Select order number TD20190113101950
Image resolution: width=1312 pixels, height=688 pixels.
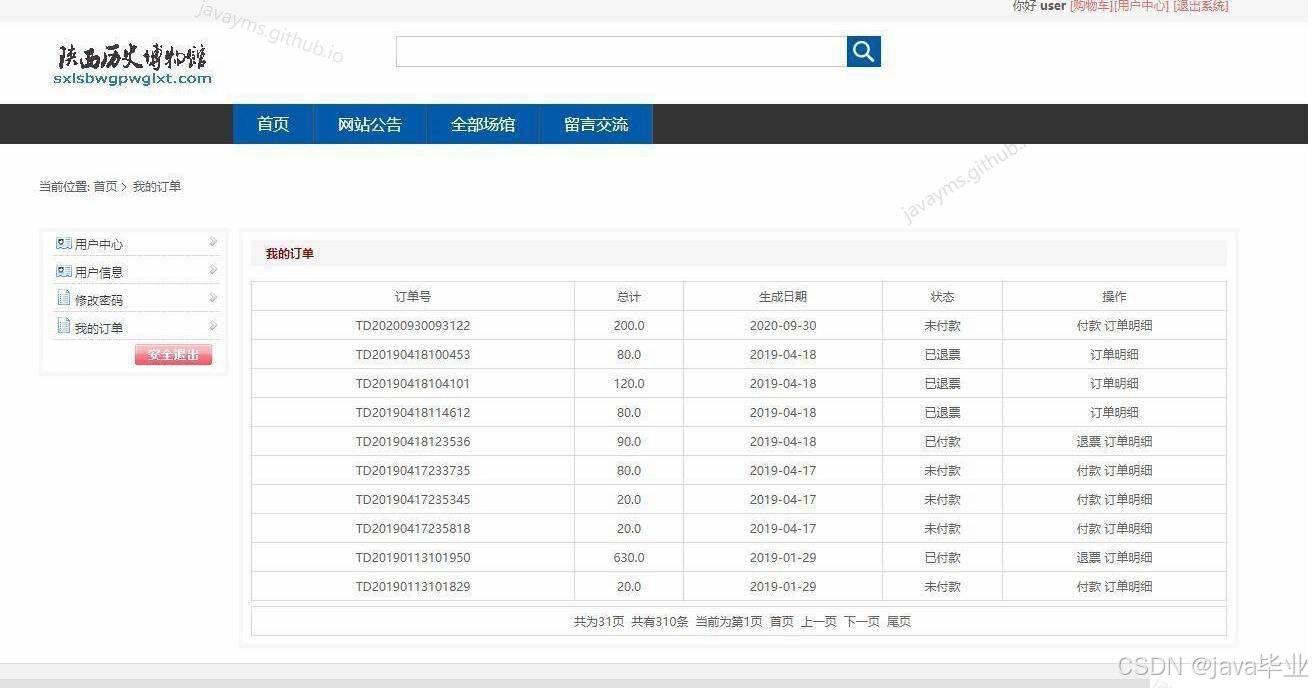coord(413,558)
